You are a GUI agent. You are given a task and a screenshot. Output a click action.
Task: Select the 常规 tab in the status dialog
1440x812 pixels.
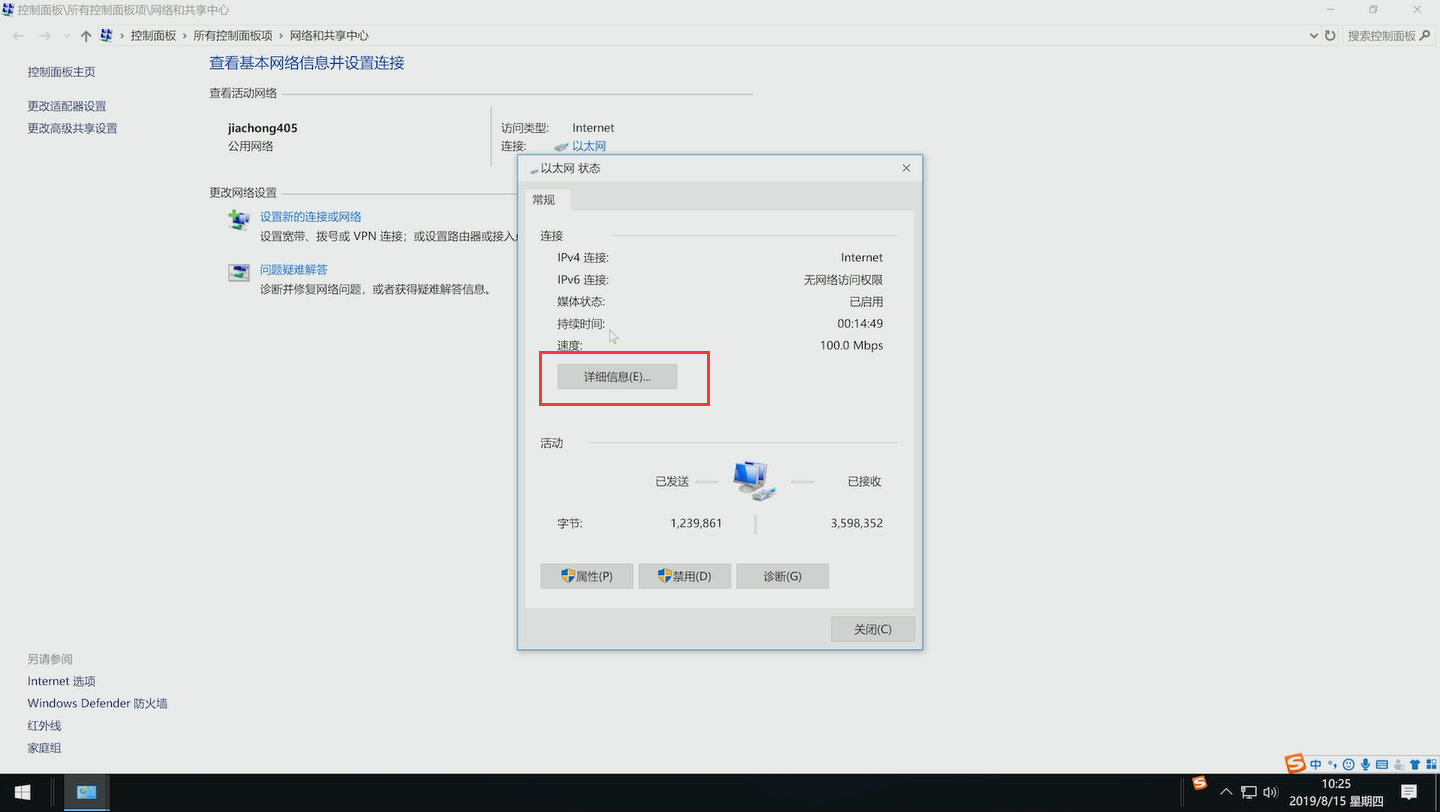pyautogui.click(x=543, y=200)
